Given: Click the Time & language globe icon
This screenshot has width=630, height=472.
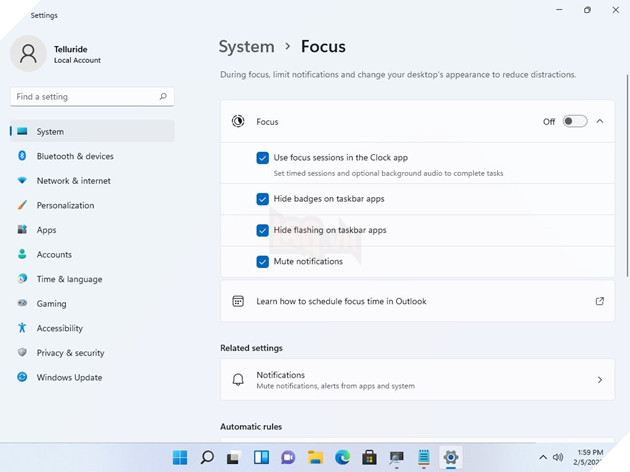Looking at the screenshot, I should tap(22, 278).
